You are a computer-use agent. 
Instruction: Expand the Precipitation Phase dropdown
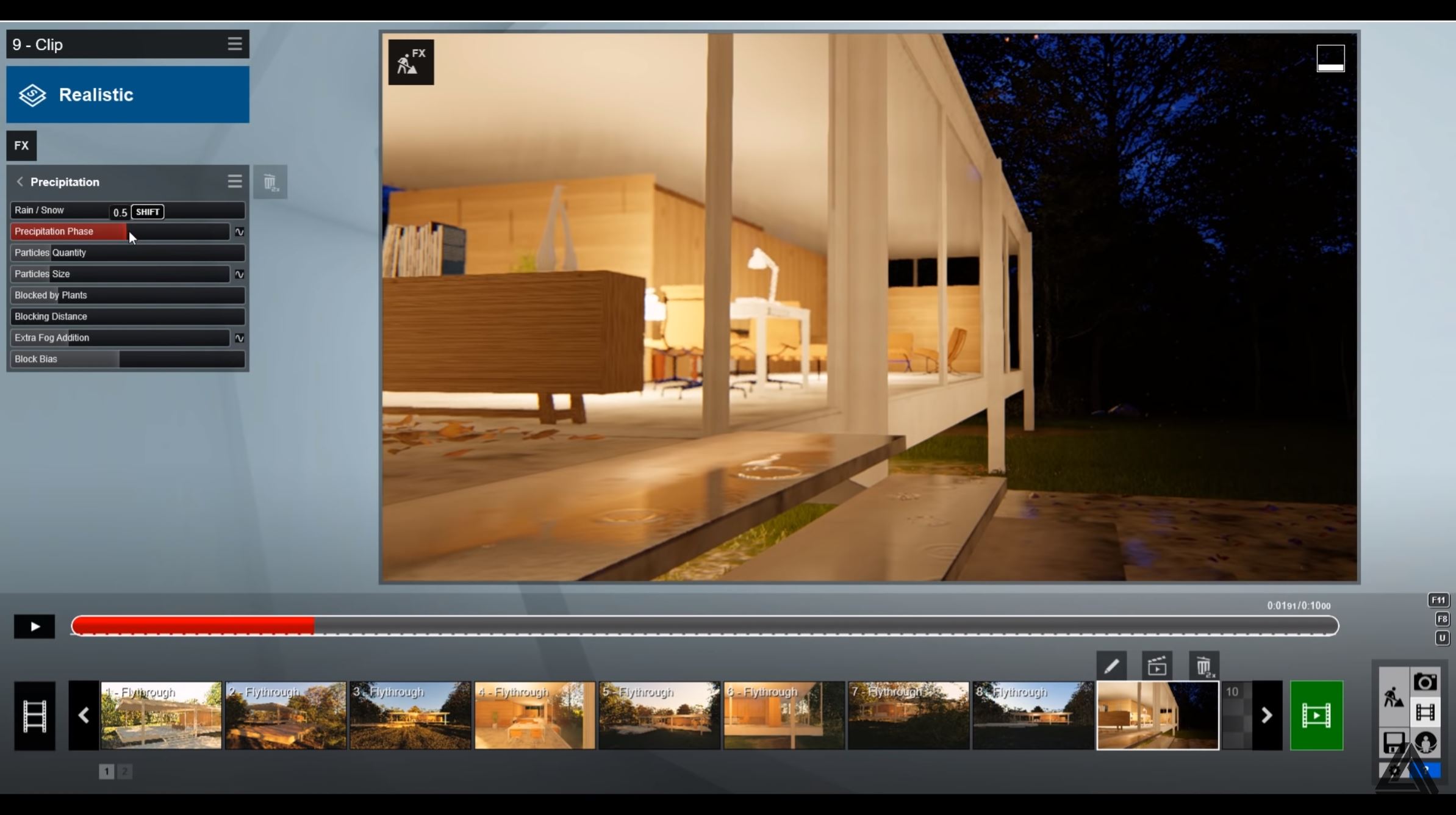(238, 231)
